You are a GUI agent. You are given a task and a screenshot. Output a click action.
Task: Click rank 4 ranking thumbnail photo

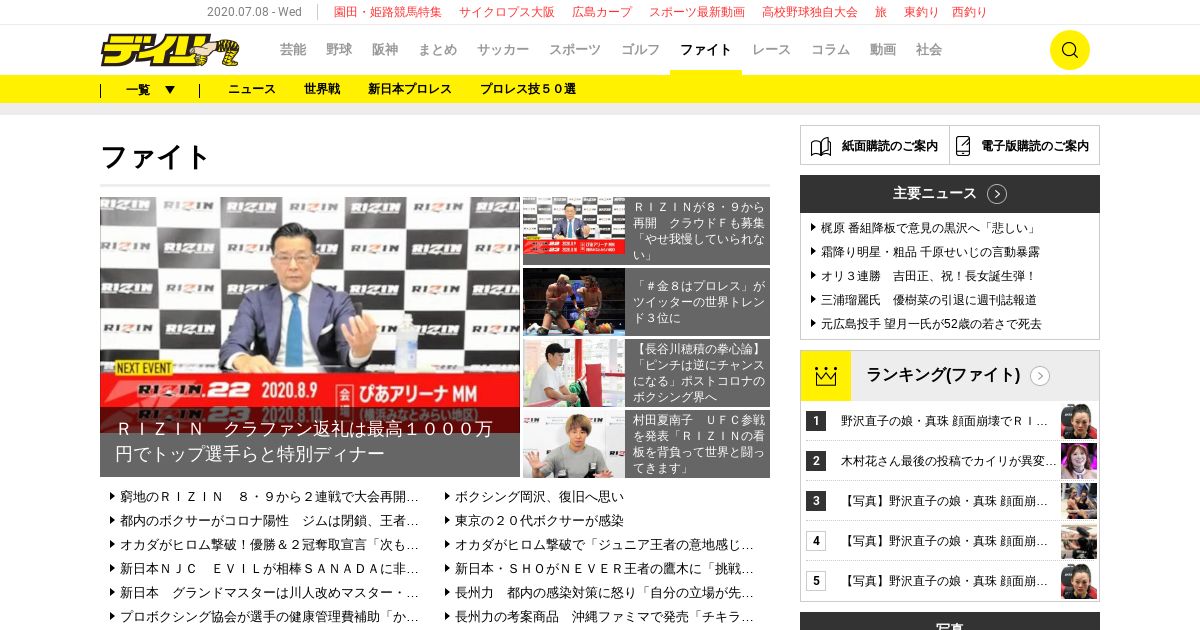[x=1079, y=541]
